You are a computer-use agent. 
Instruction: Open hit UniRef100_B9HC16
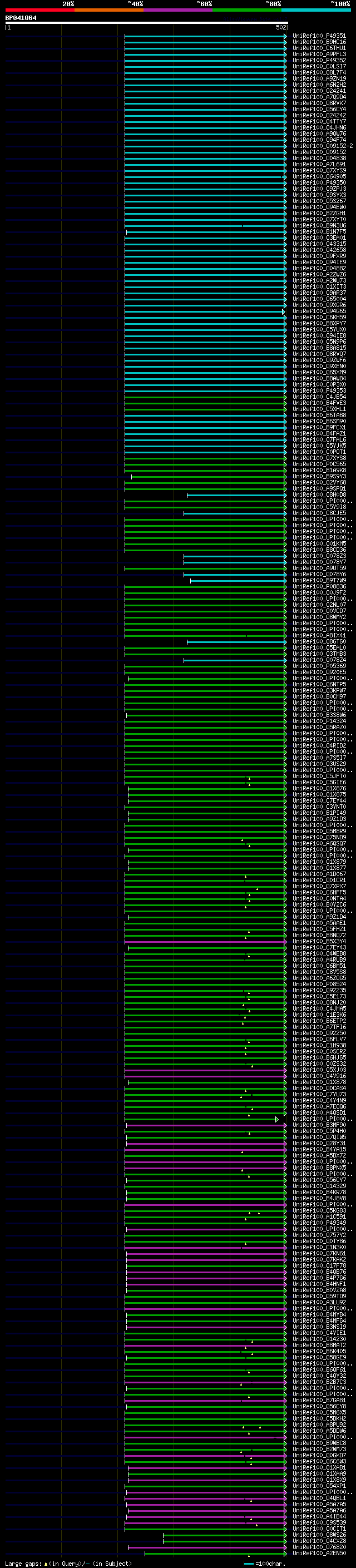tap(319, 42)
